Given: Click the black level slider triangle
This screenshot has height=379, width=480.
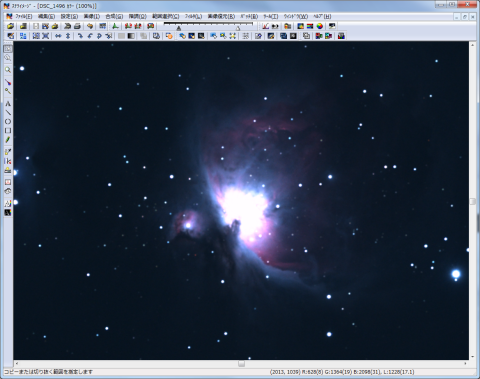Looking at the screenshot, I should click(x=179, y=28).
